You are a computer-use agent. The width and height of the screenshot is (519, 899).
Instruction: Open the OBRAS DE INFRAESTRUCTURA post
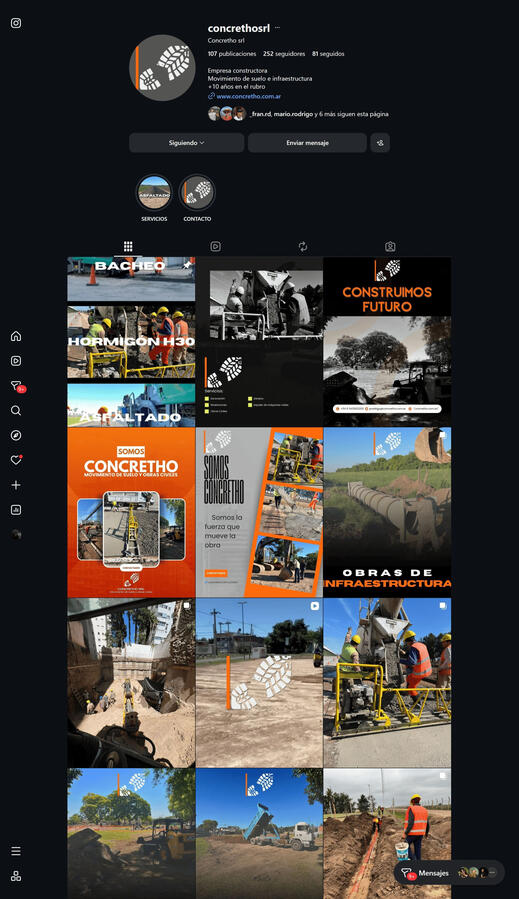[x=387, y=512]
